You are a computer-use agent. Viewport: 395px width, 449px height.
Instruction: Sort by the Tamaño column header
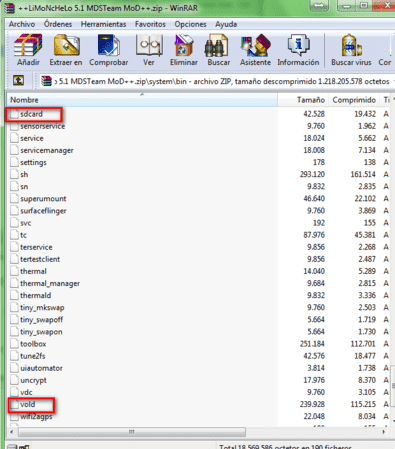(303, 100)
